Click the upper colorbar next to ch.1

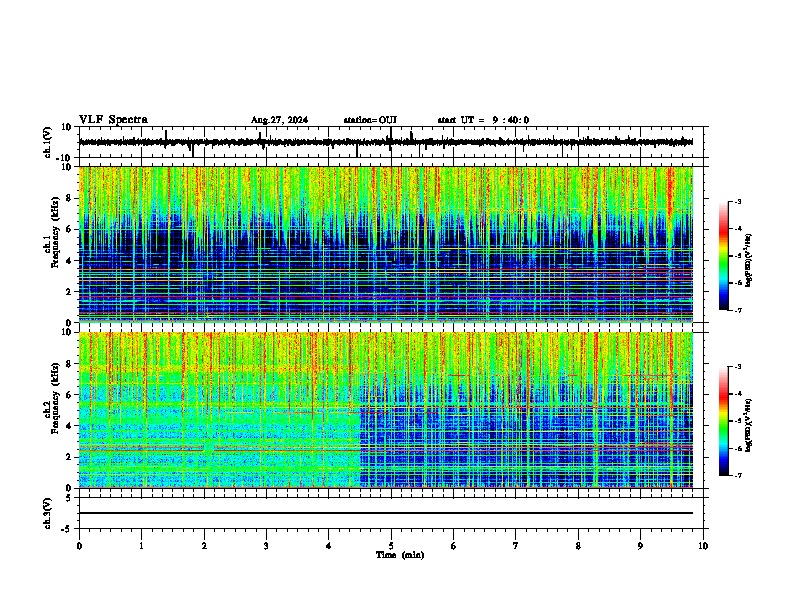pos(724,256)
